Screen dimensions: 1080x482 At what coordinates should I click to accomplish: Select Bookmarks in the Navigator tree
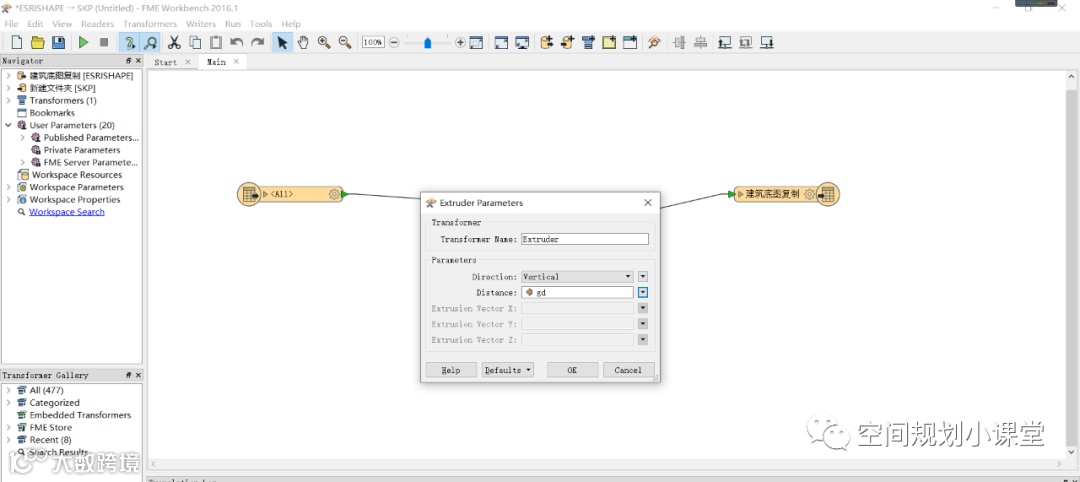(52, 113)
